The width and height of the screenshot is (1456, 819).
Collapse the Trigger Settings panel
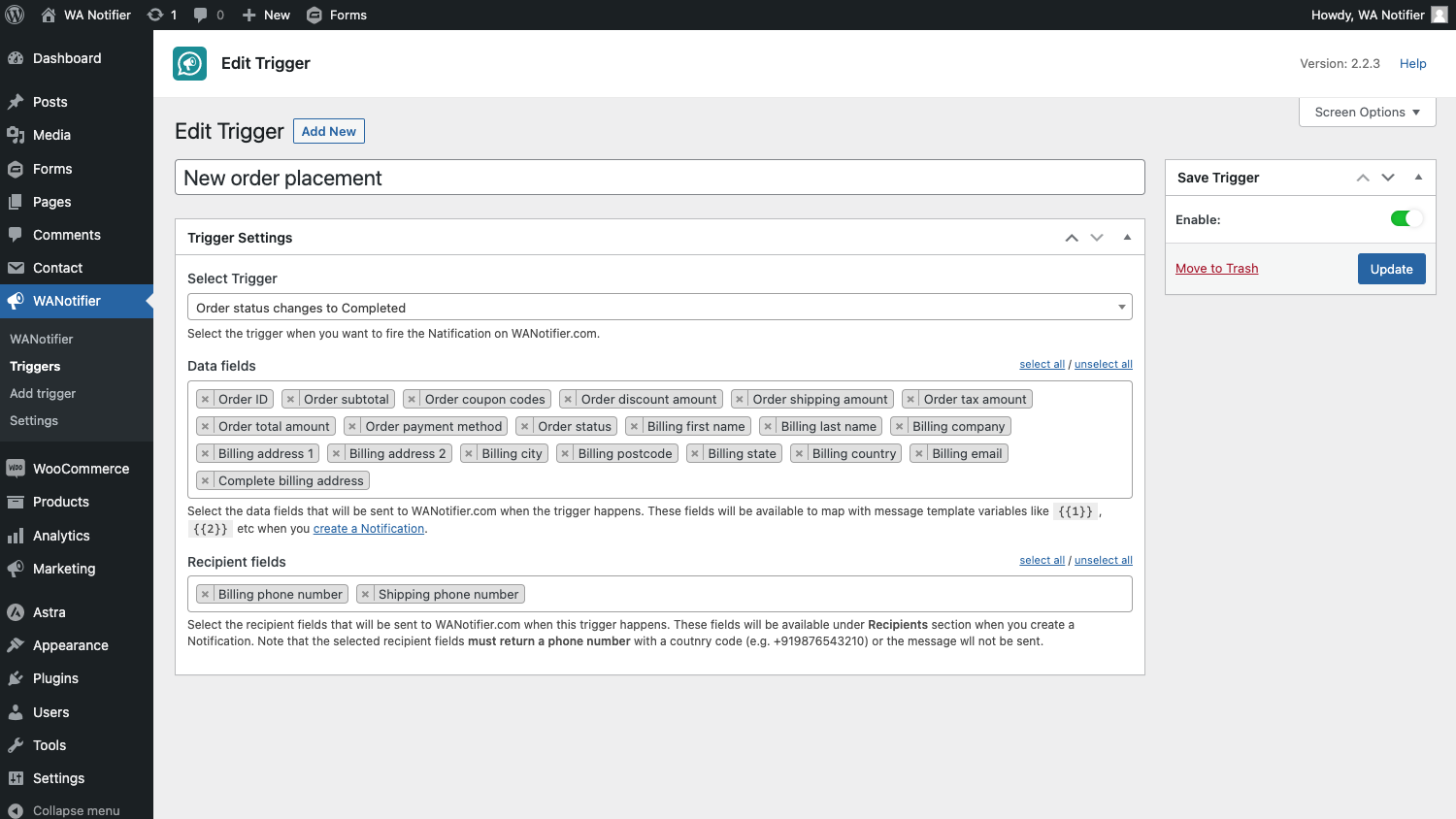tap(1127, 238)
